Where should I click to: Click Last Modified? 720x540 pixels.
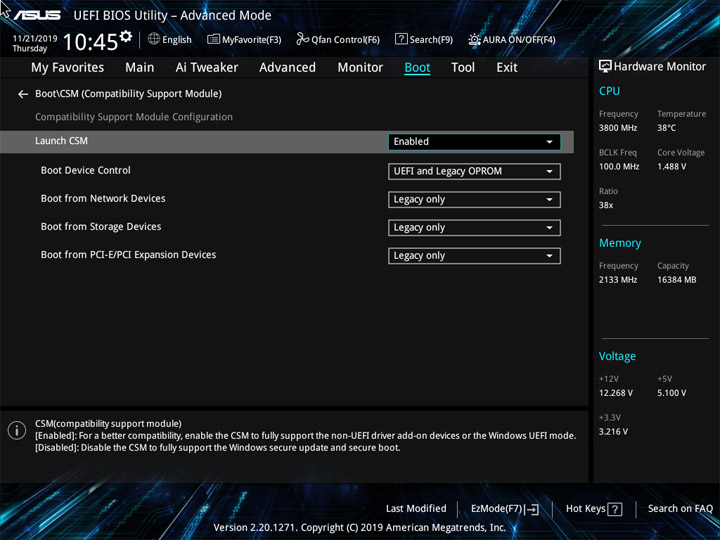click(x=416, y=509)
